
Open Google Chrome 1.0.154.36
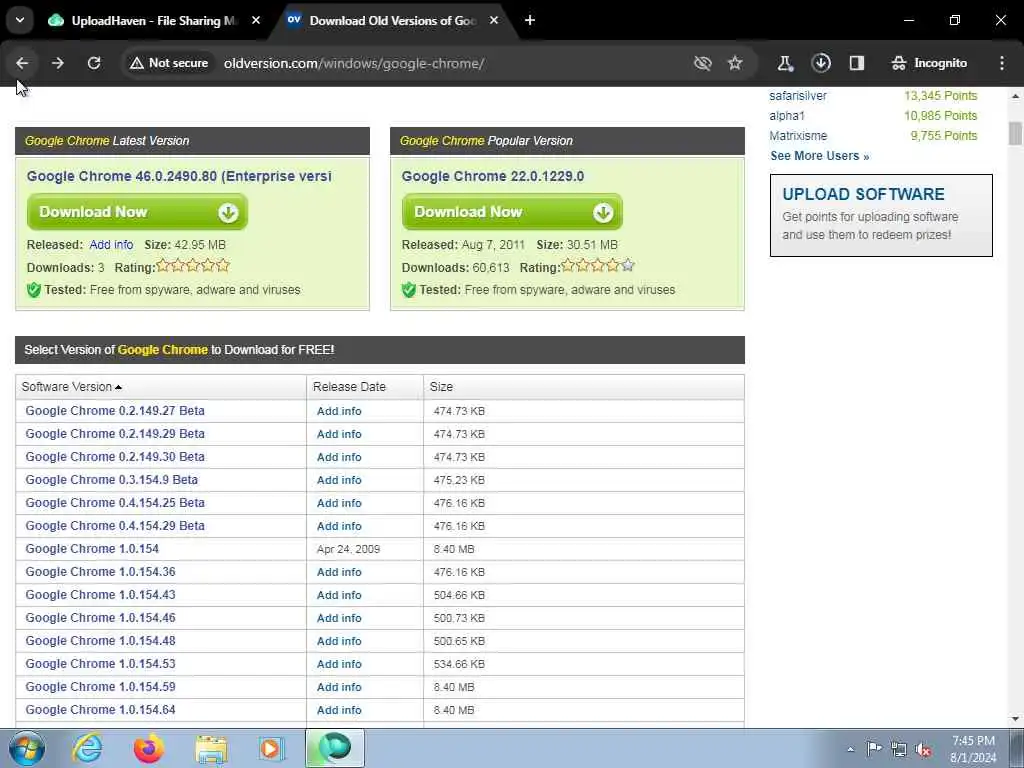point(101,571)
